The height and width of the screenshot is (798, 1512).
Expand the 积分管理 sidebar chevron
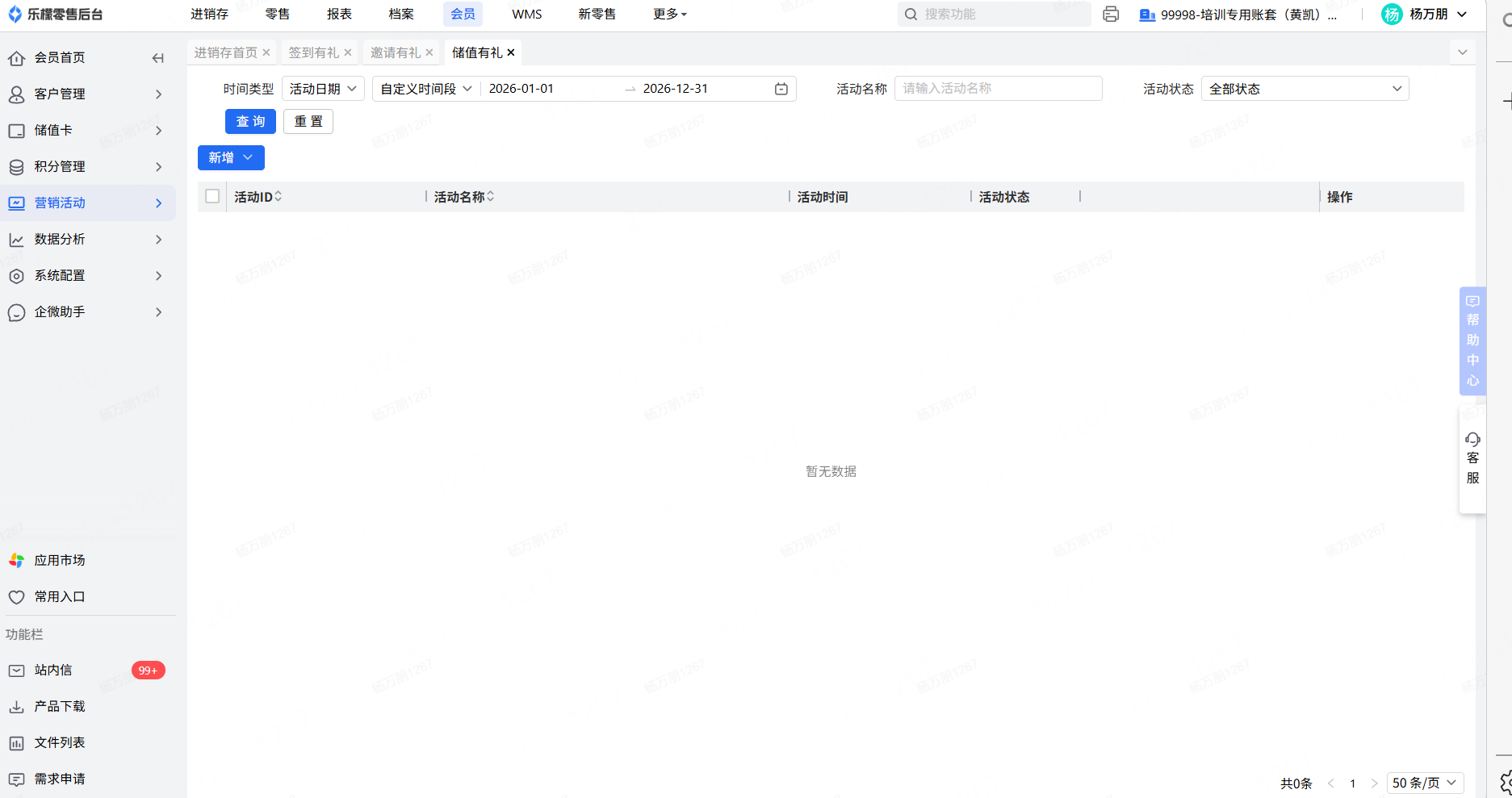159,166
